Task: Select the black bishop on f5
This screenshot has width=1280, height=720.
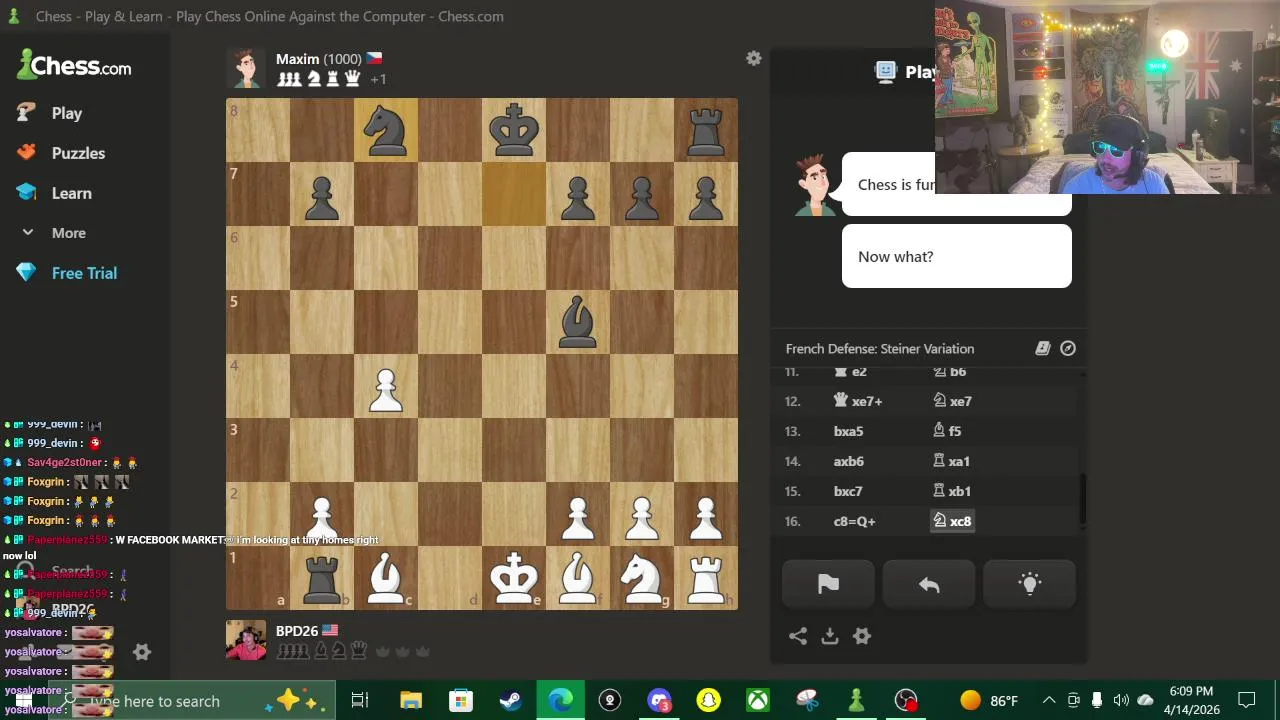Action: tap(578, 322)
